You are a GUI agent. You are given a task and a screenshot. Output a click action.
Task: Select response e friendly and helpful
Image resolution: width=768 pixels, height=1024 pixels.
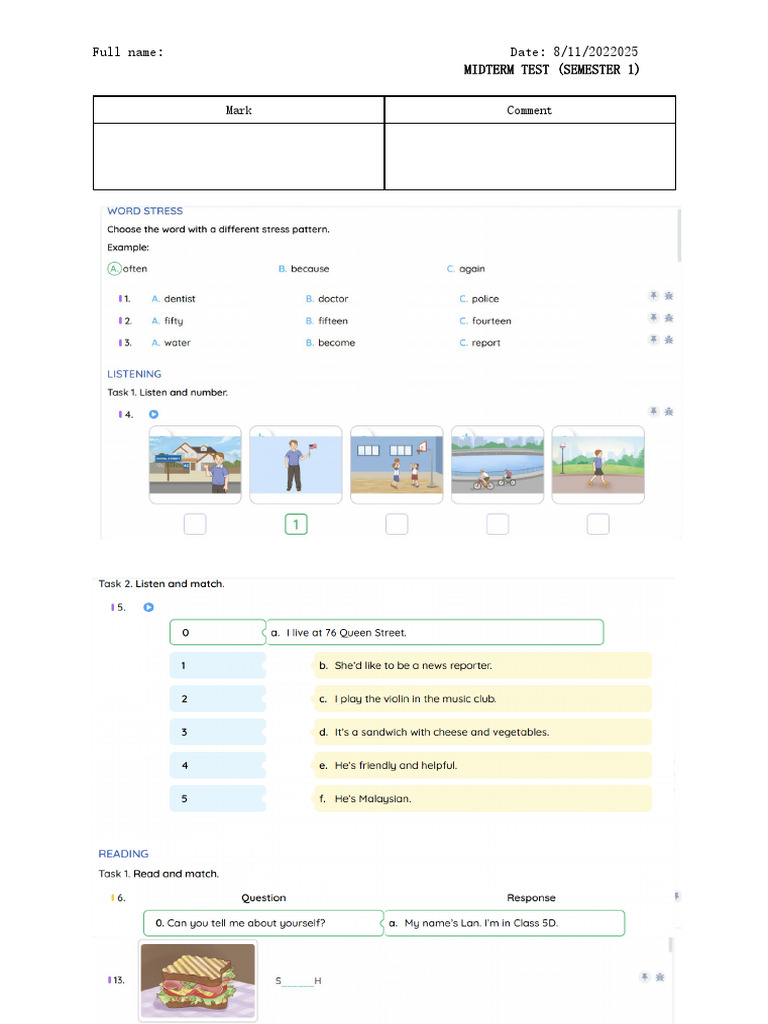(483, 765)
